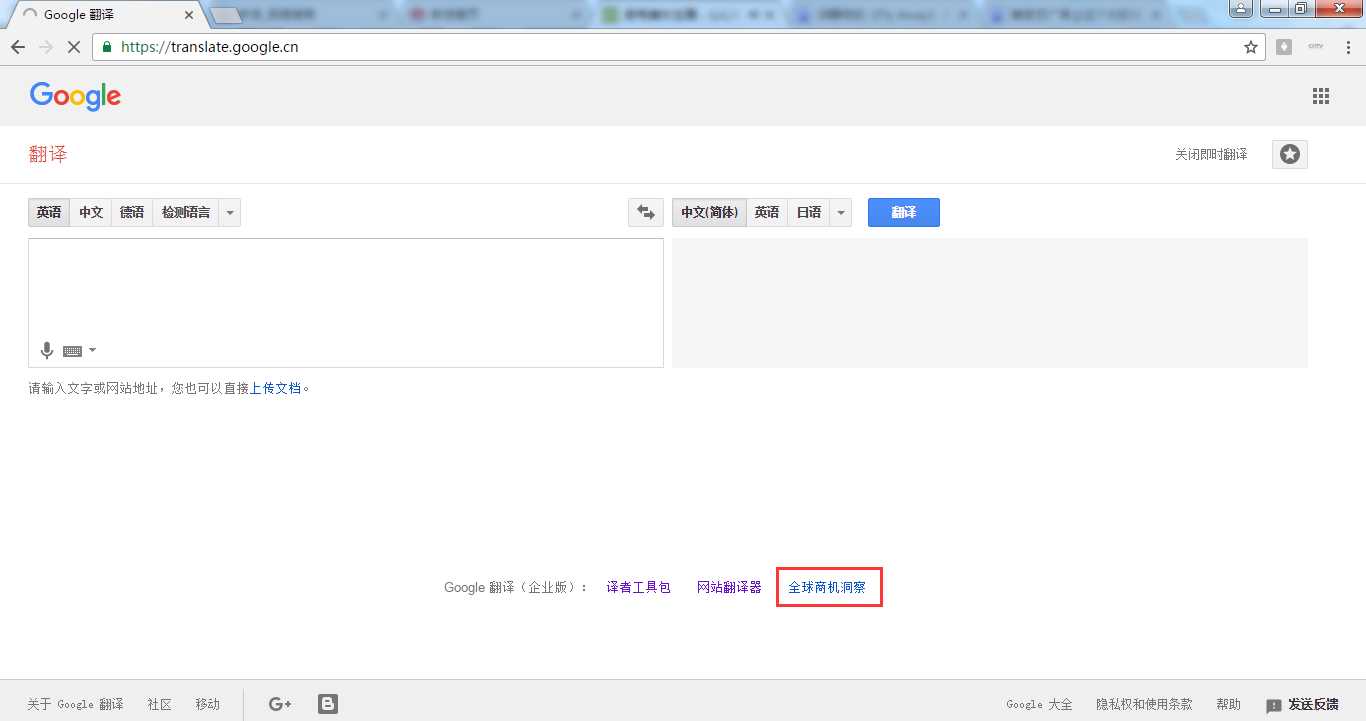Toggle the on-screen keyboard input tool
This screenshot has height=721, width=1366.
(x=72, y=351)
